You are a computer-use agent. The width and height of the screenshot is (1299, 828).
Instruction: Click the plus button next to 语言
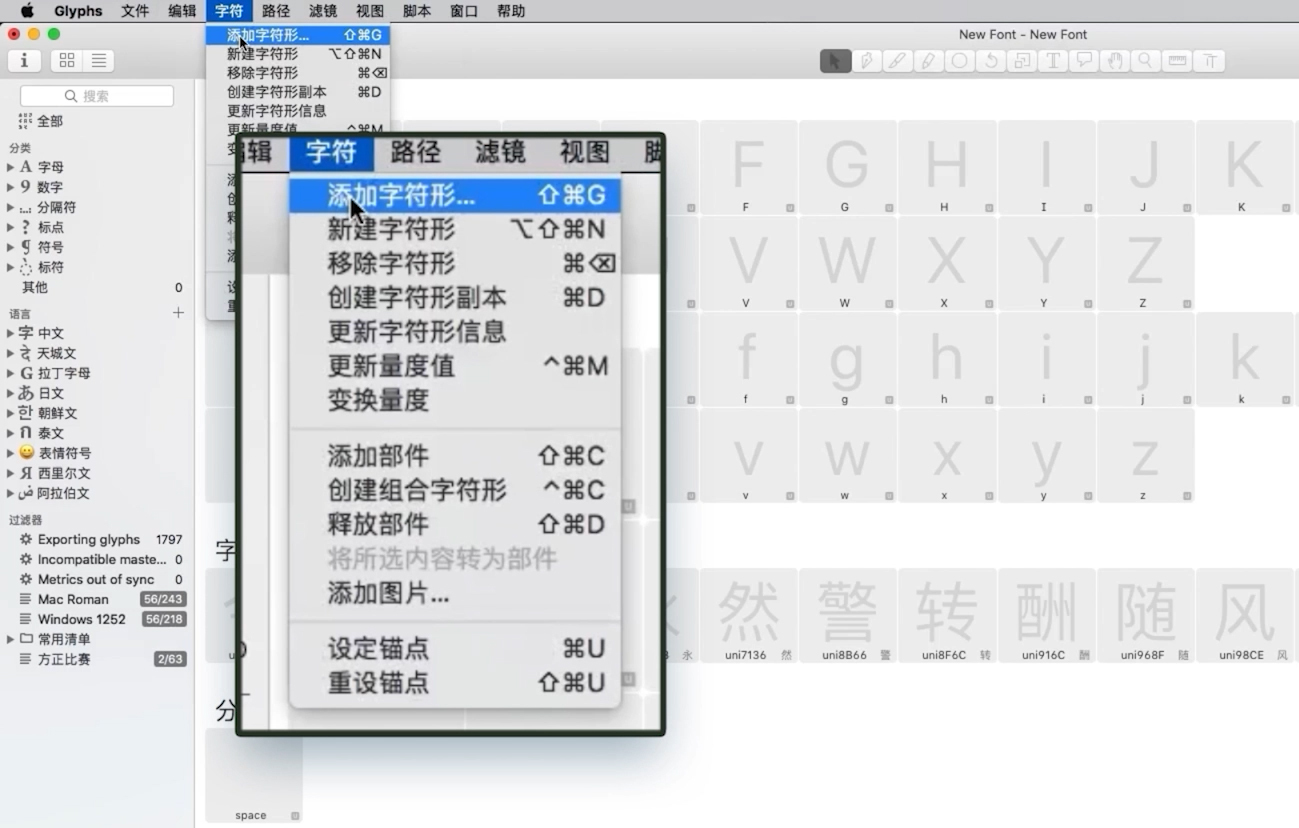pos(178,312)
